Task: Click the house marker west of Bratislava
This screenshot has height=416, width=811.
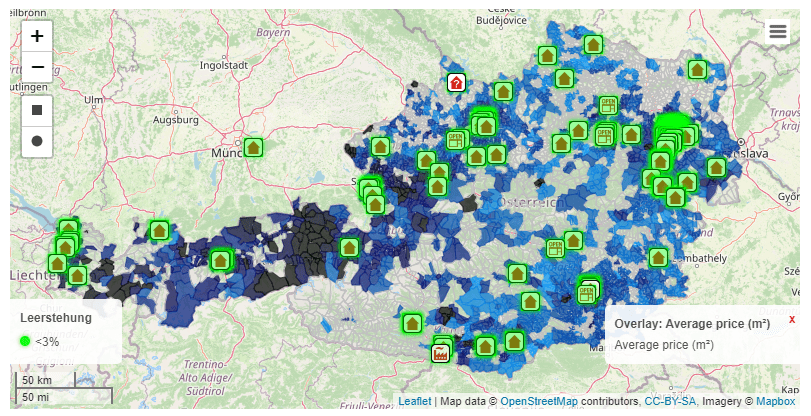Action: pyautogui.click(x=716, y=167)
